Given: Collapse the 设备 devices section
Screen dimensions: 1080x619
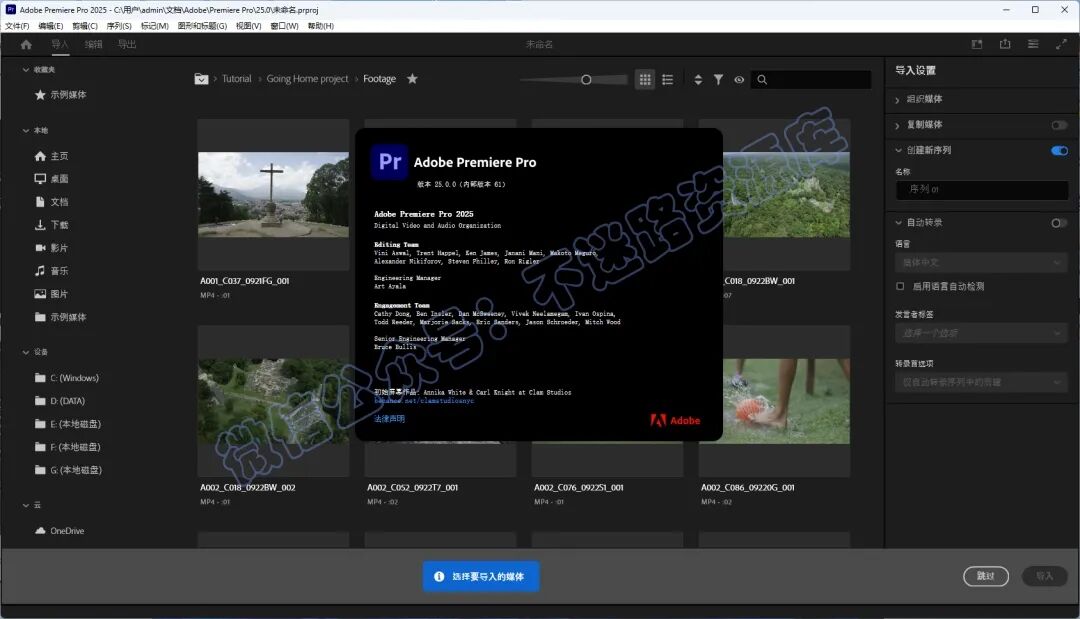Looking at the screenshot, I should coord(26,352).
